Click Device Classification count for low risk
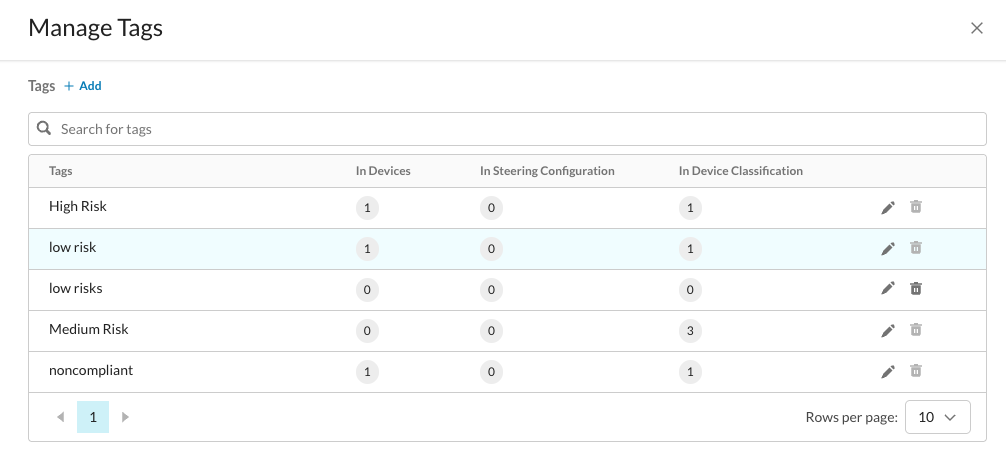 (x=690, y=249)
